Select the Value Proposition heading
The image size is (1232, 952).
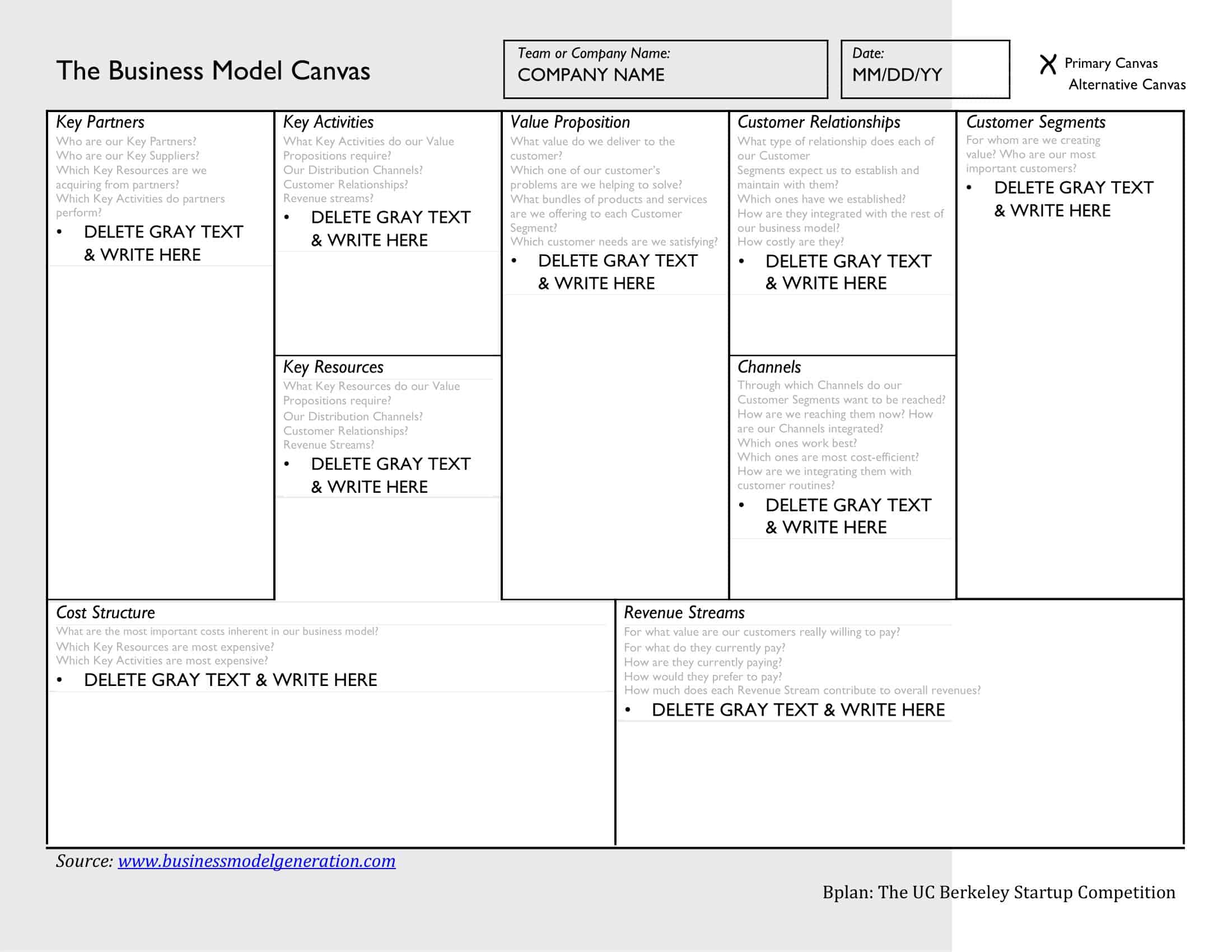click(x=570, y=121)
